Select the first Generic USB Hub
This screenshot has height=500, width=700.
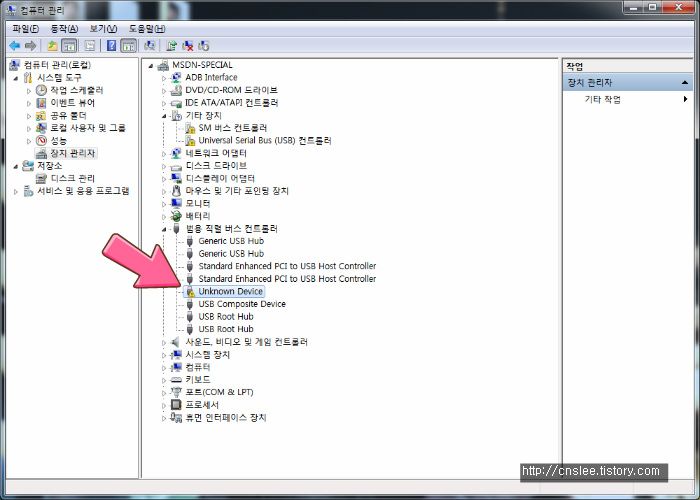tap(231, 241)
